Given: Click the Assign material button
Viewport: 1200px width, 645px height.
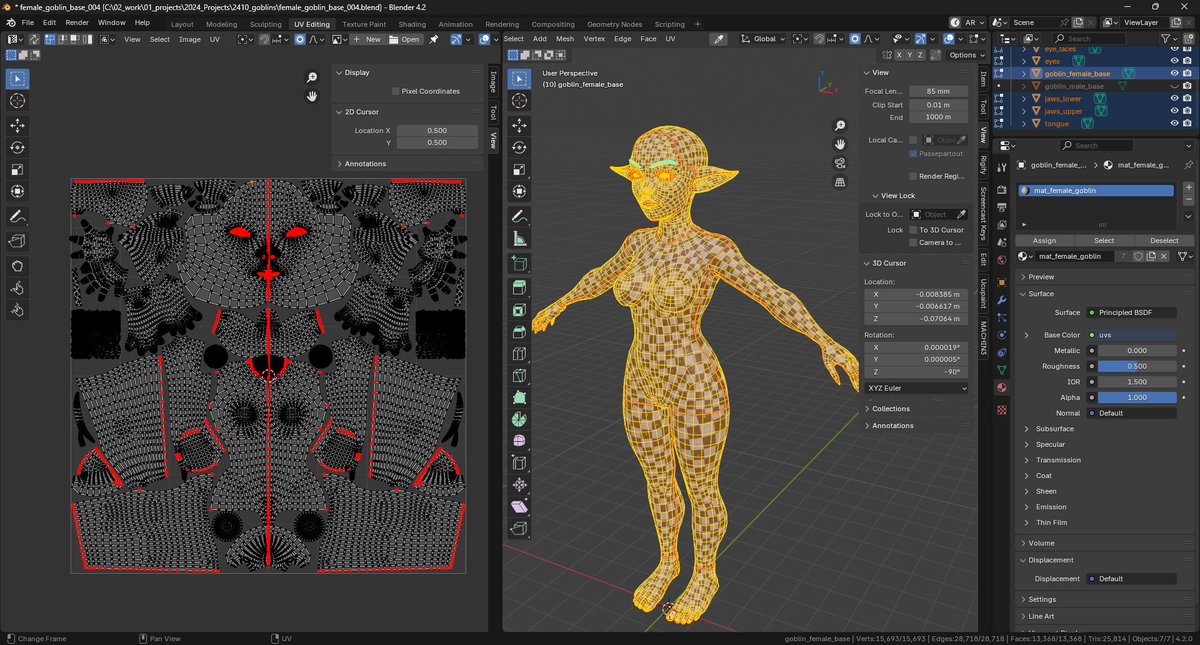Looking at the screenshot, I should [x=1044, y=240].
